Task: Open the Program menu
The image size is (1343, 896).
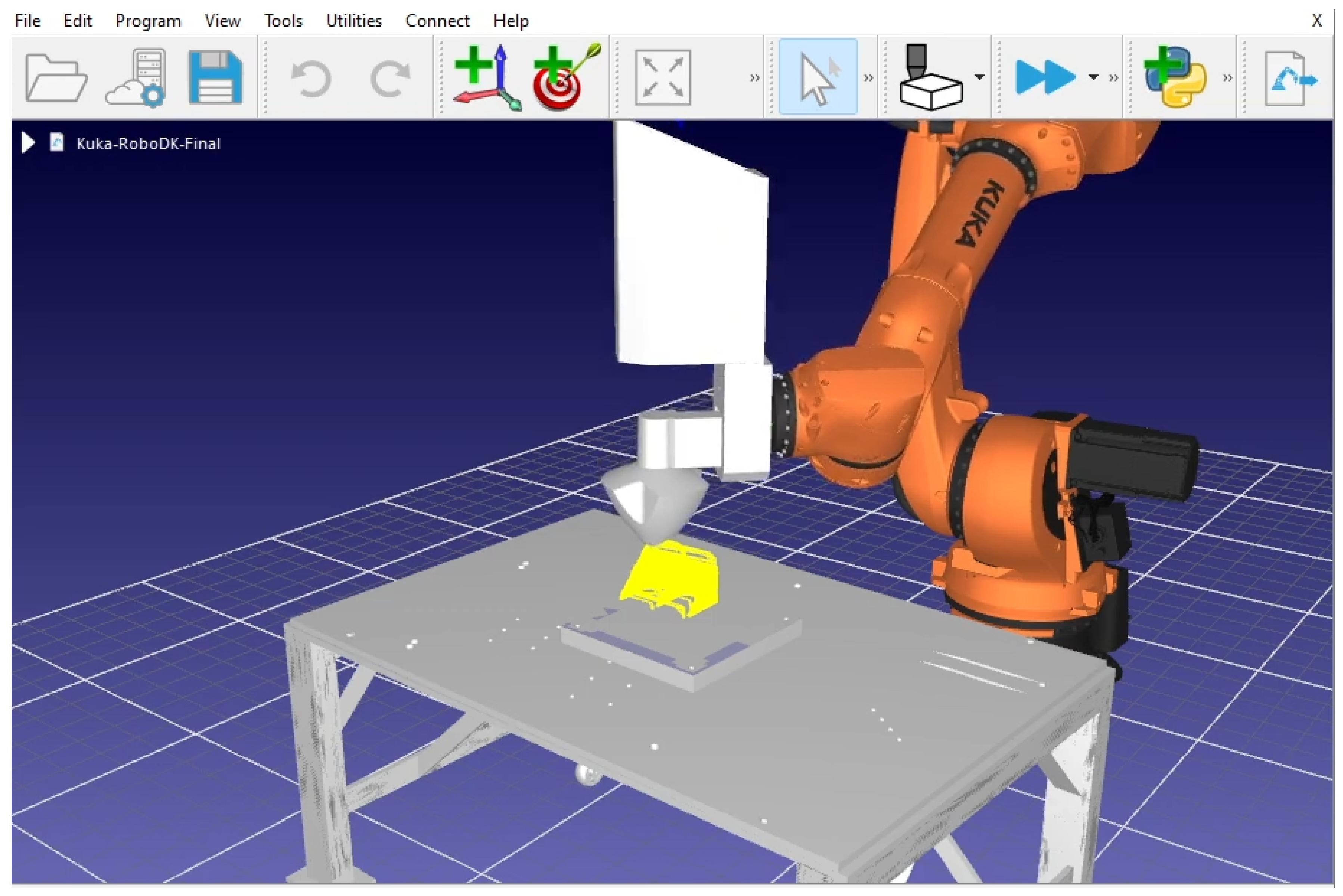Action: pyautogui.click(x=148, y=21)
